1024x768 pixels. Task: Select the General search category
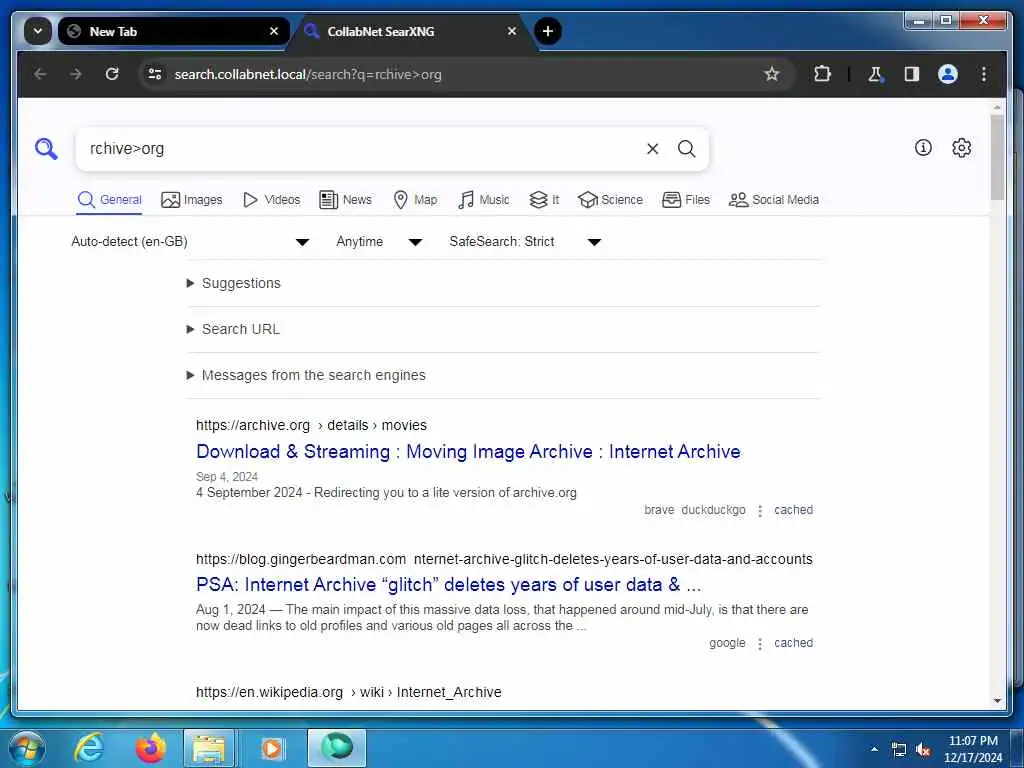(109, 199)
